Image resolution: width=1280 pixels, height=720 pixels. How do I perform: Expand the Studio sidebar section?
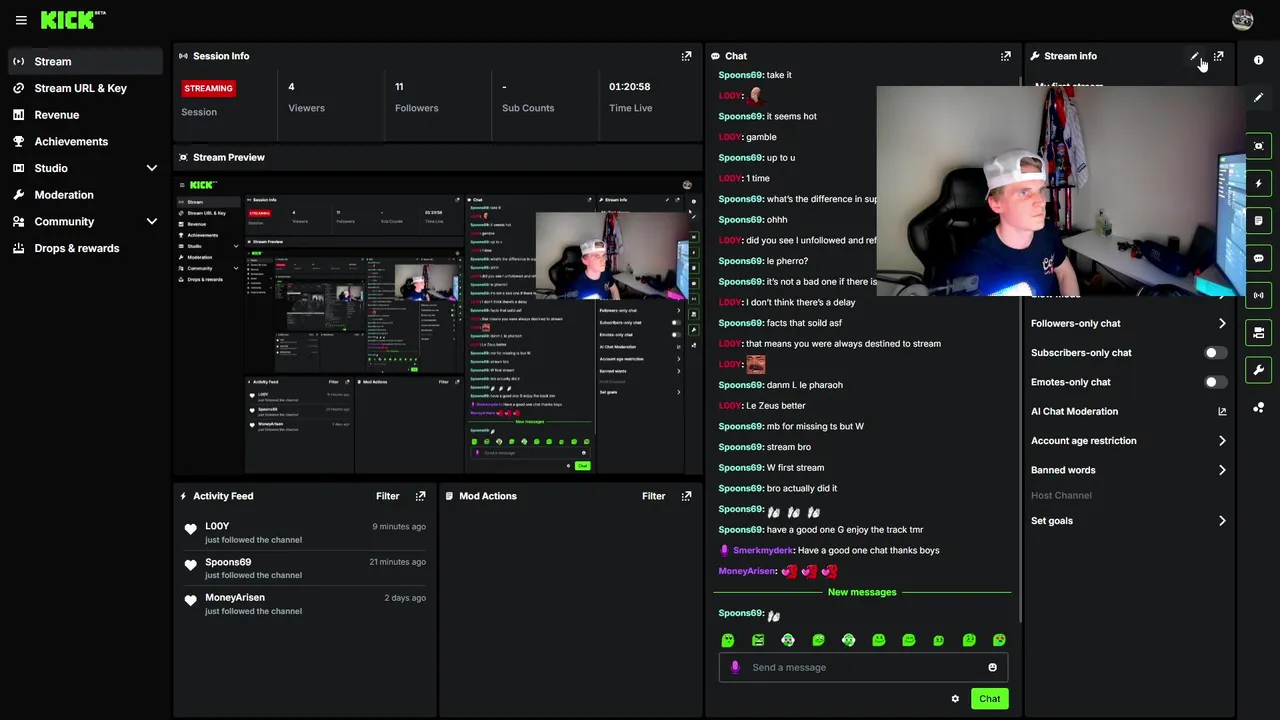click(x=152, y=168)
